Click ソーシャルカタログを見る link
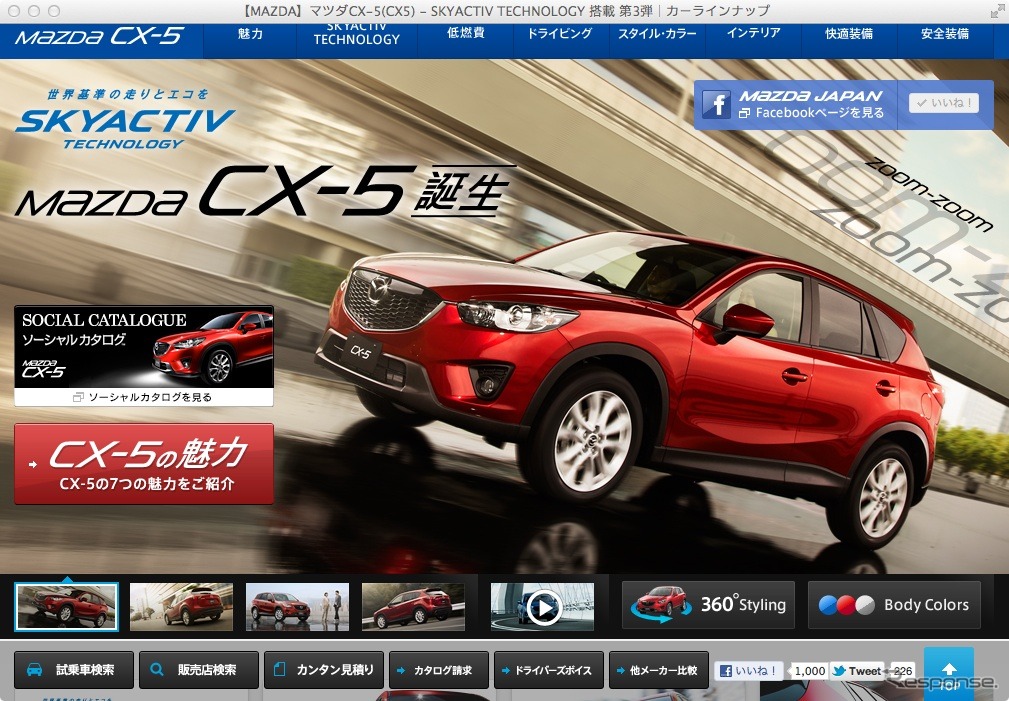The width and height of the screenshot is (1009, 701). pyautogui.click(x=143, y=397)
